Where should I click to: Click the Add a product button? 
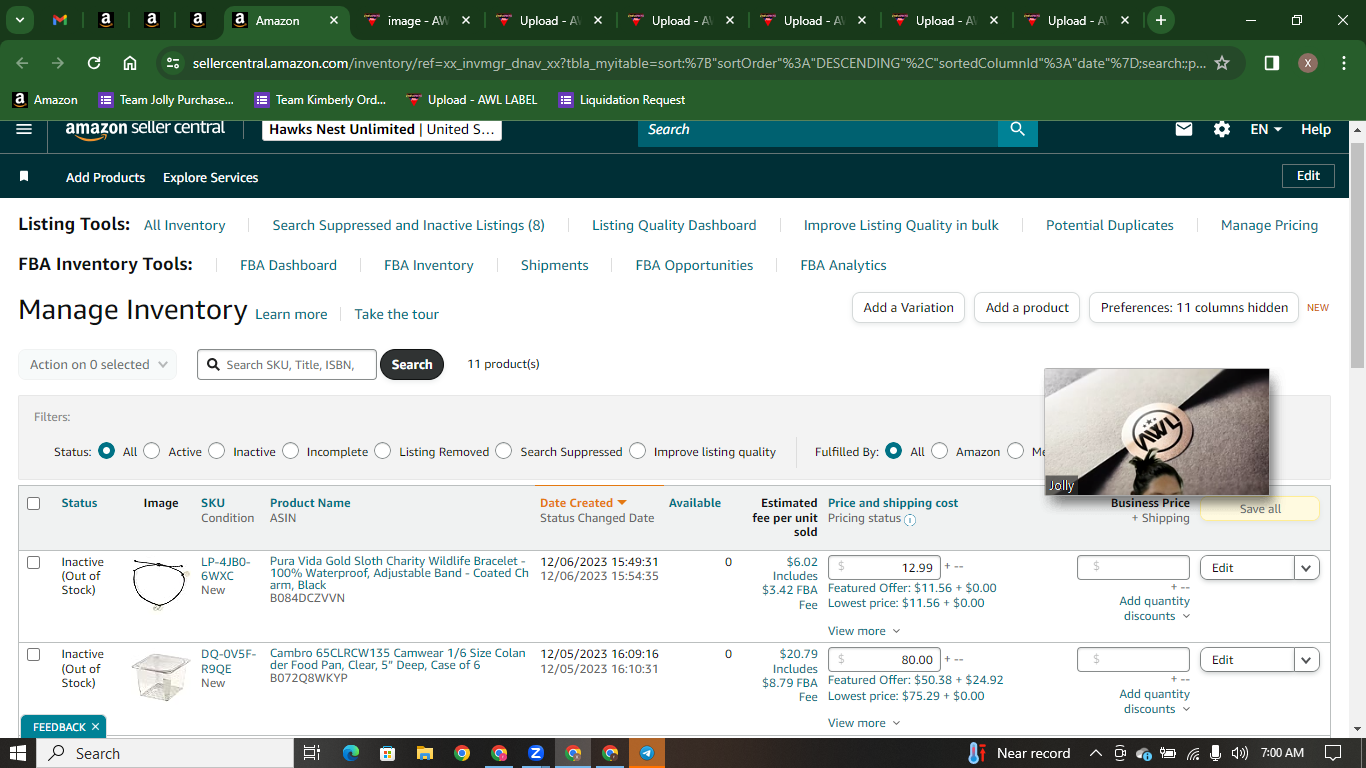[x=1027, y=307]
